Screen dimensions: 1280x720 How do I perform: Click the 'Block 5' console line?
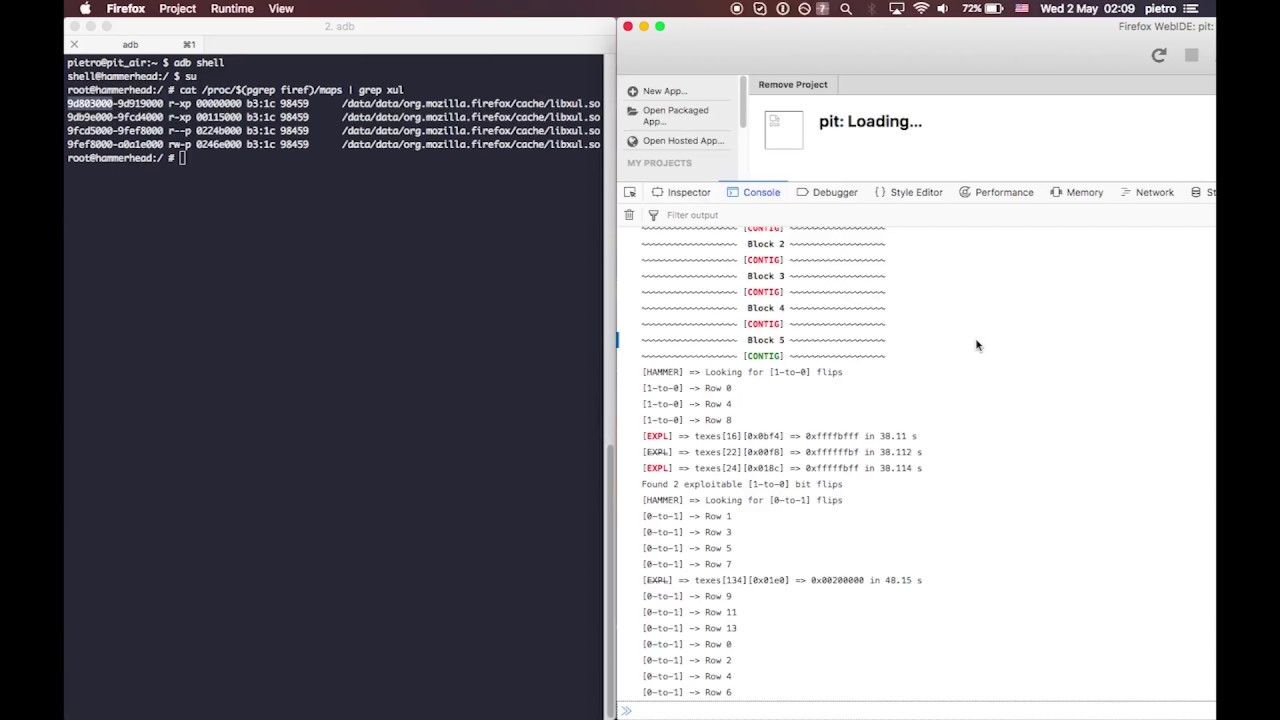[764, 340]
